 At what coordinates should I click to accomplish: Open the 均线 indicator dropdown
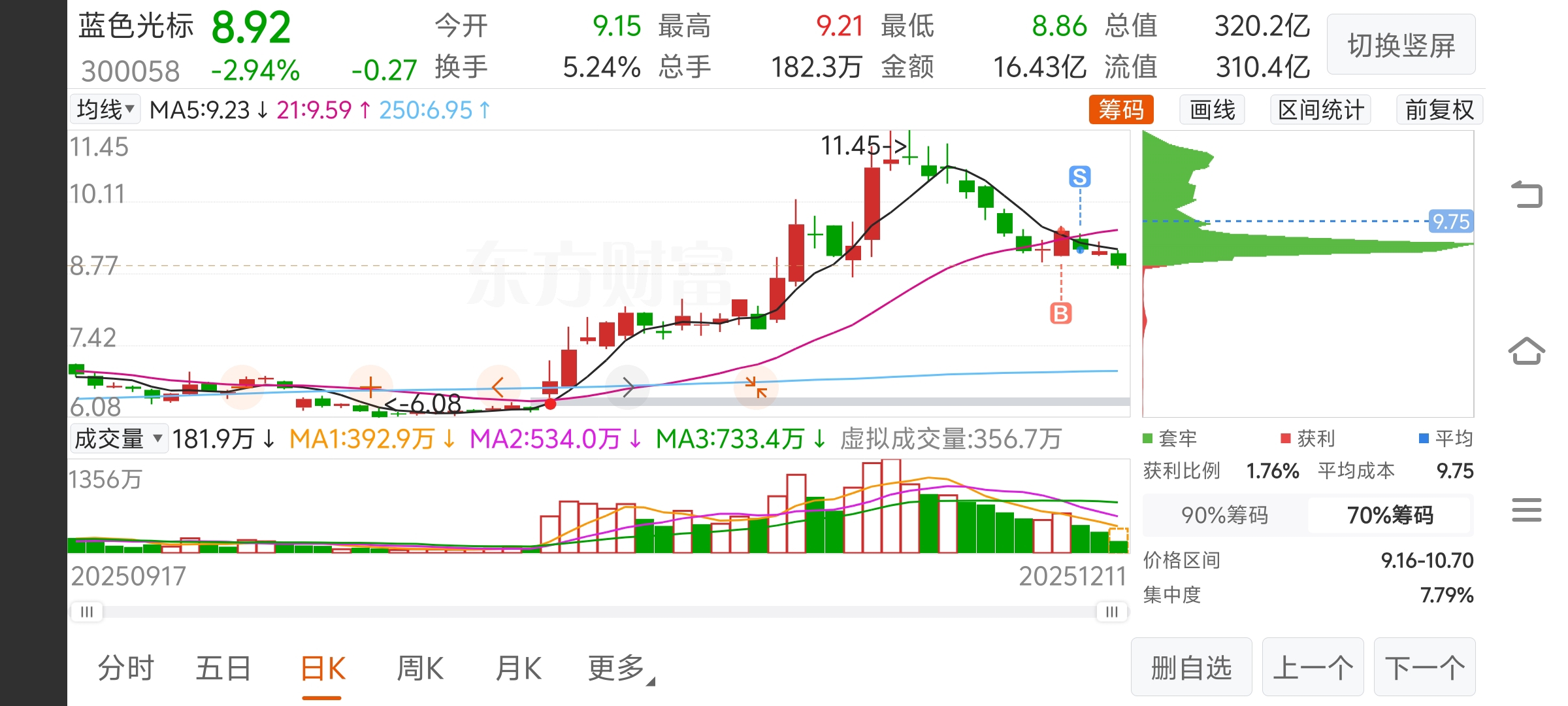pyautogui.click(x=105, y=109)
